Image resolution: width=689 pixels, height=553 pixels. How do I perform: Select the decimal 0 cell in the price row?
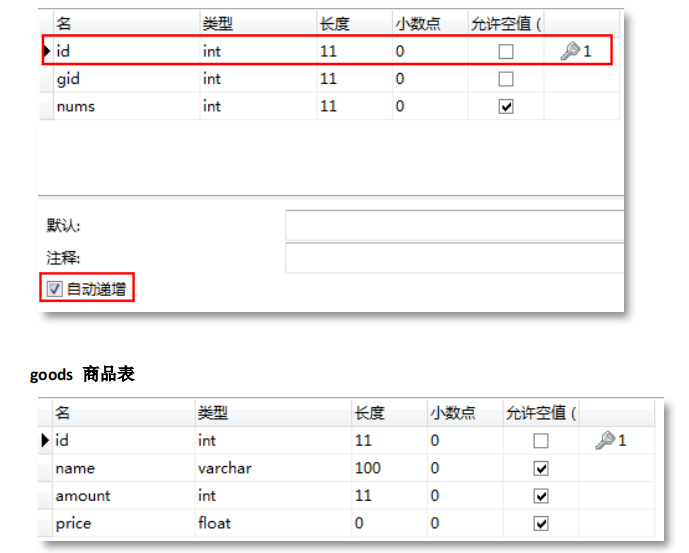pos(465,524)
